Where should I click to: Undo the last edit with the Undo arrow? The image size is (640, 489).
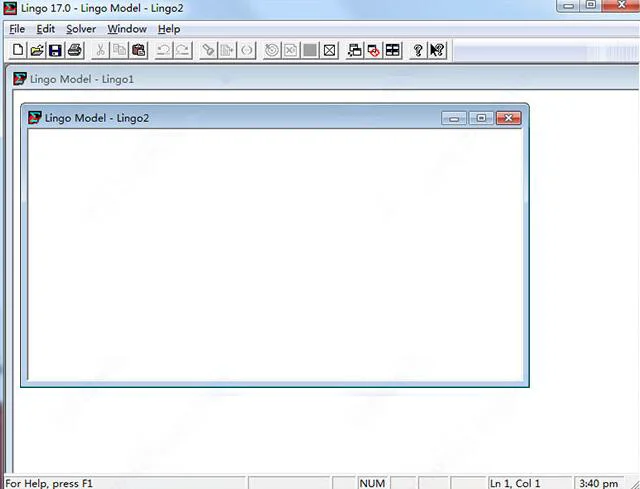click(x=164, y=50)
